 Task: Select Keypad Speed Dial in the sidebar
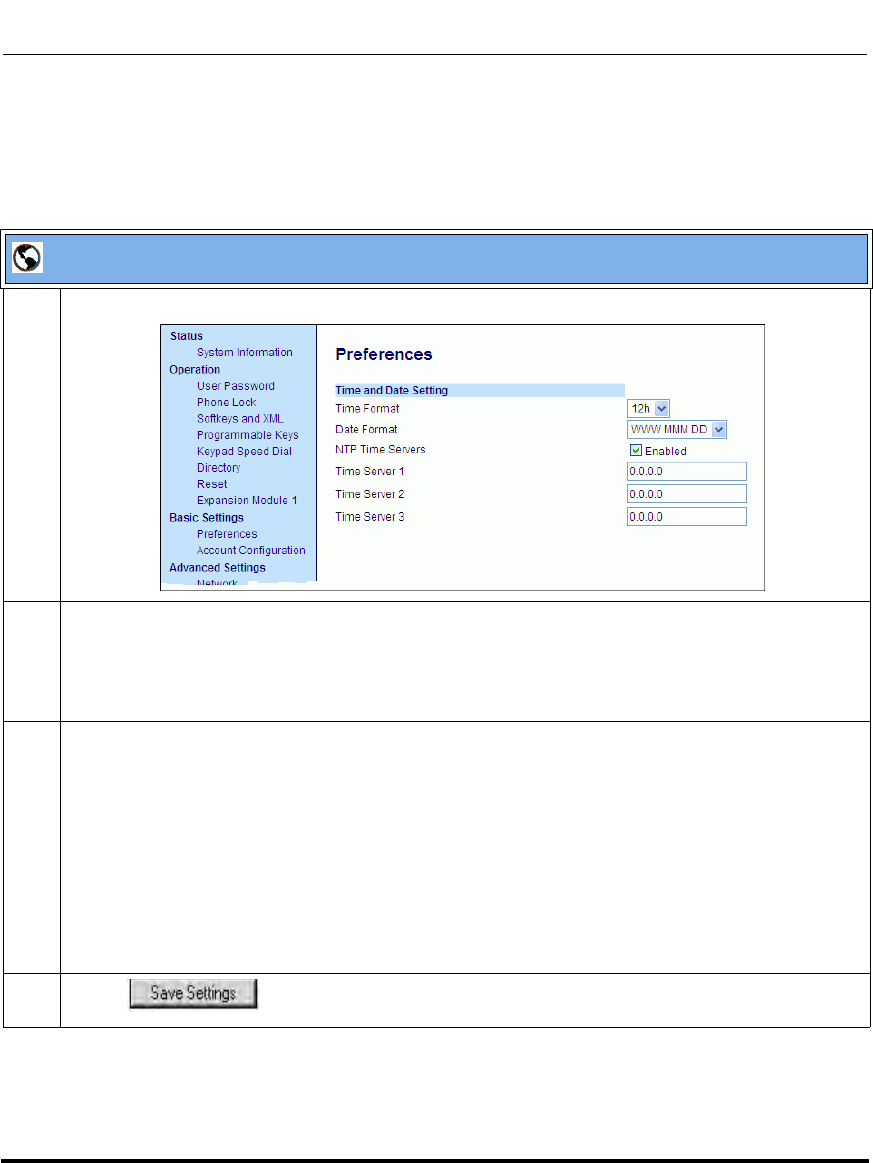click(244, 452)
